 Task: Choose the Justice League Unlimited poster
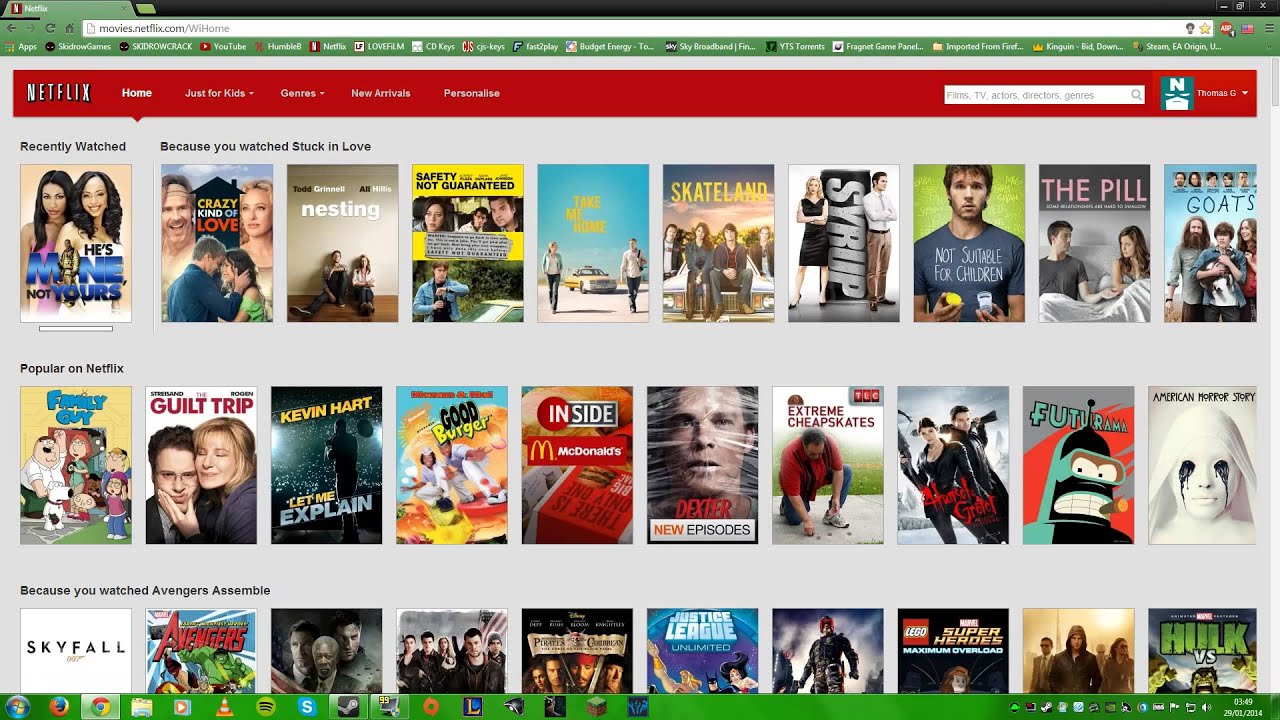(x=702, y=651)
